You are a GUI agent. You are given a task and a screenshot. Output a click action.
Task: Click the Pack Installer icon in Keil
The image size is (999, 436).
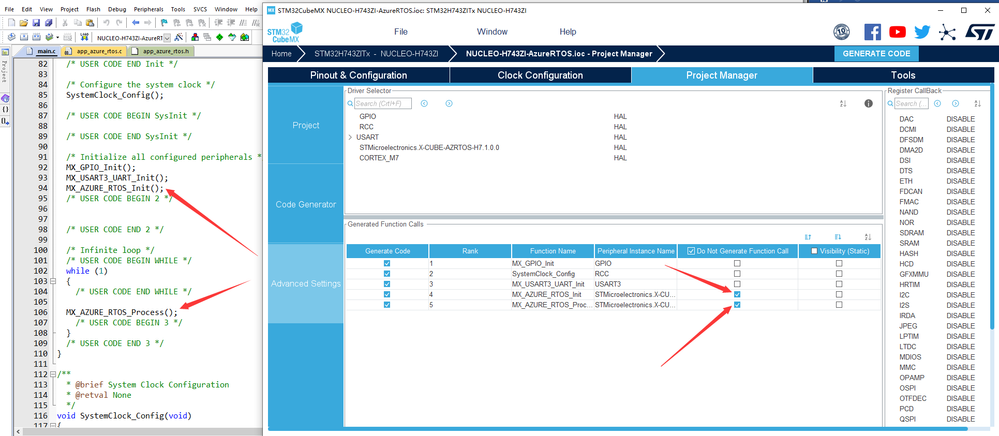click(x=244, y=38)
